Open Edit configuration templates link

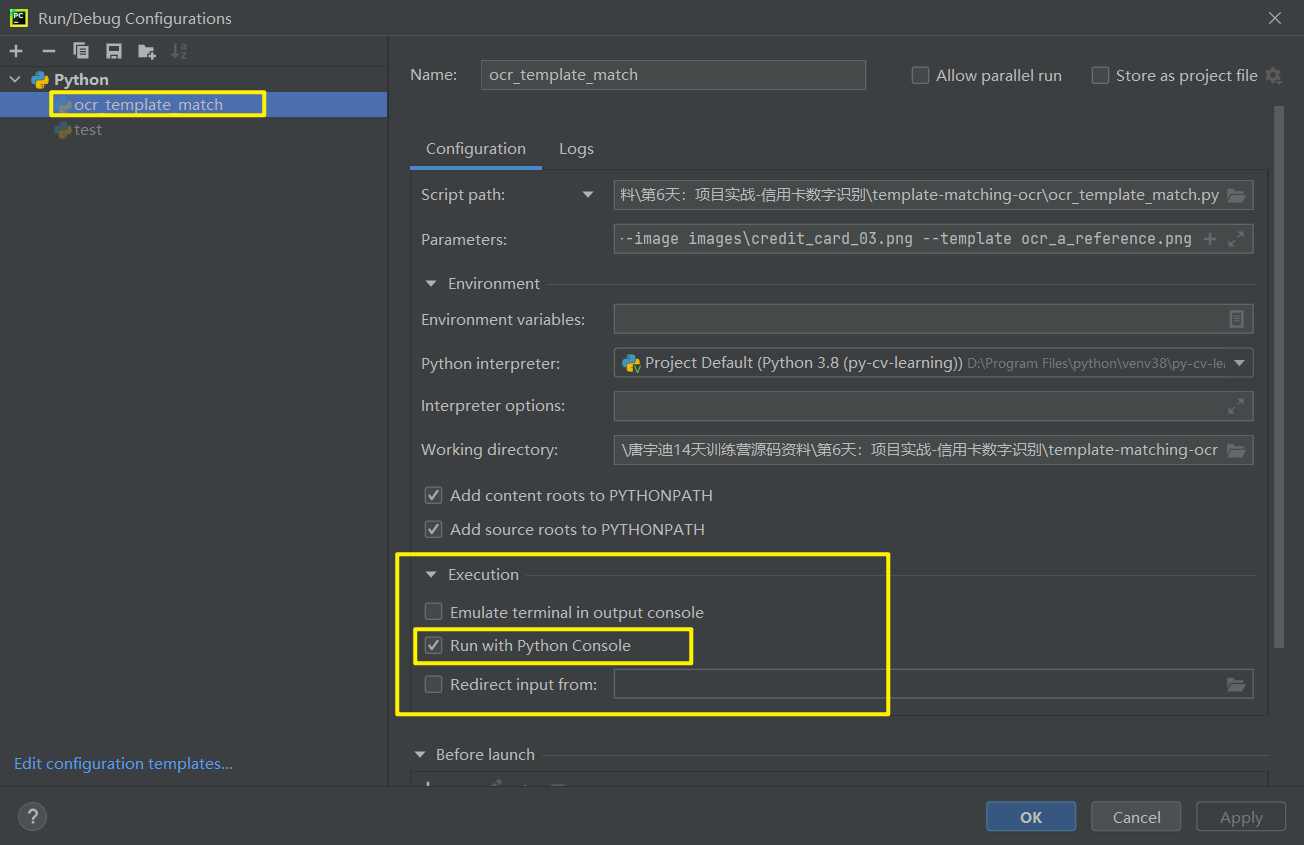click(123, 764)
